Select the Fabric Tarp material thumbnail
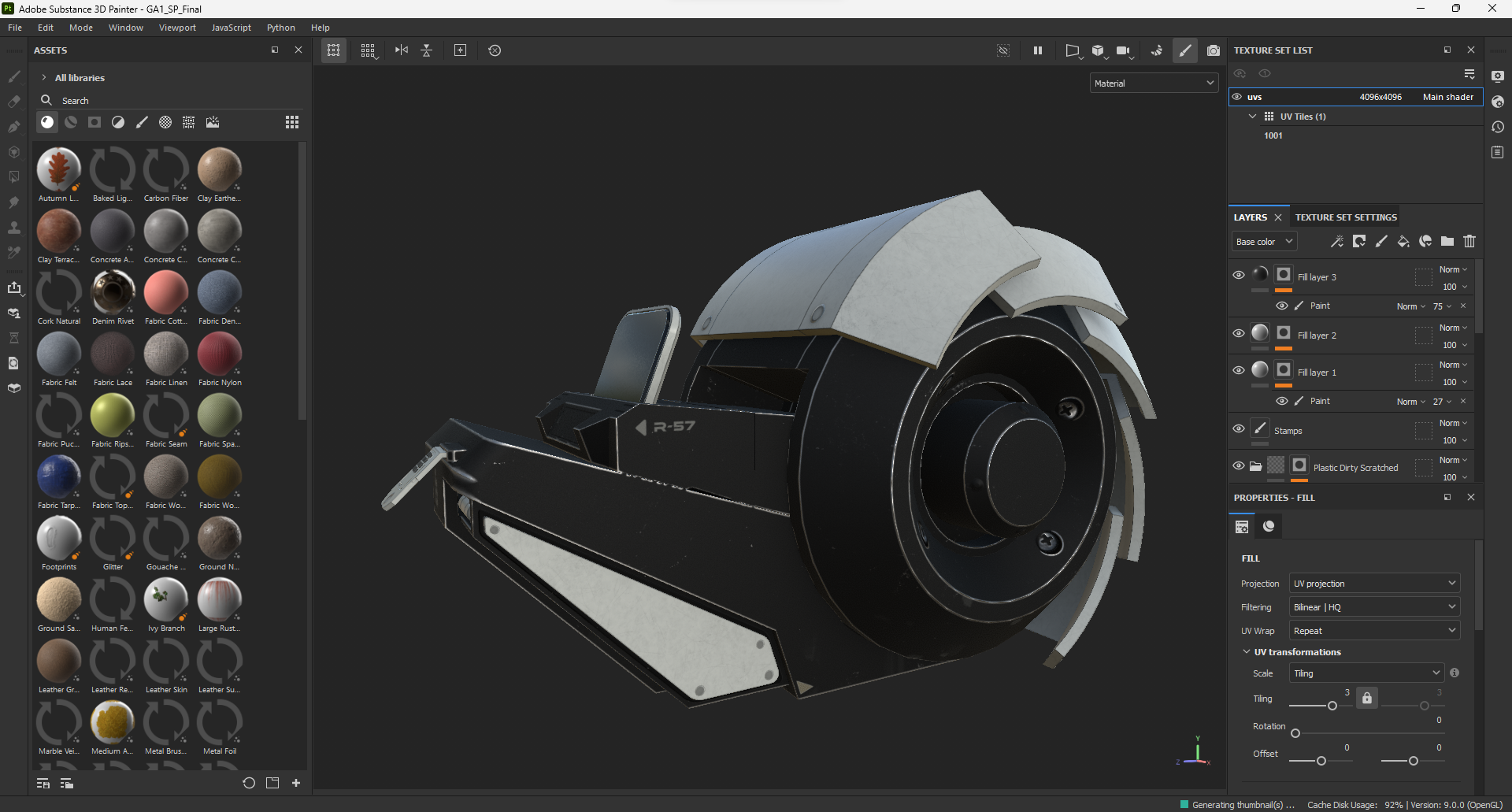Viewport: 1512px width, 812px height. [x=59, y=476]
